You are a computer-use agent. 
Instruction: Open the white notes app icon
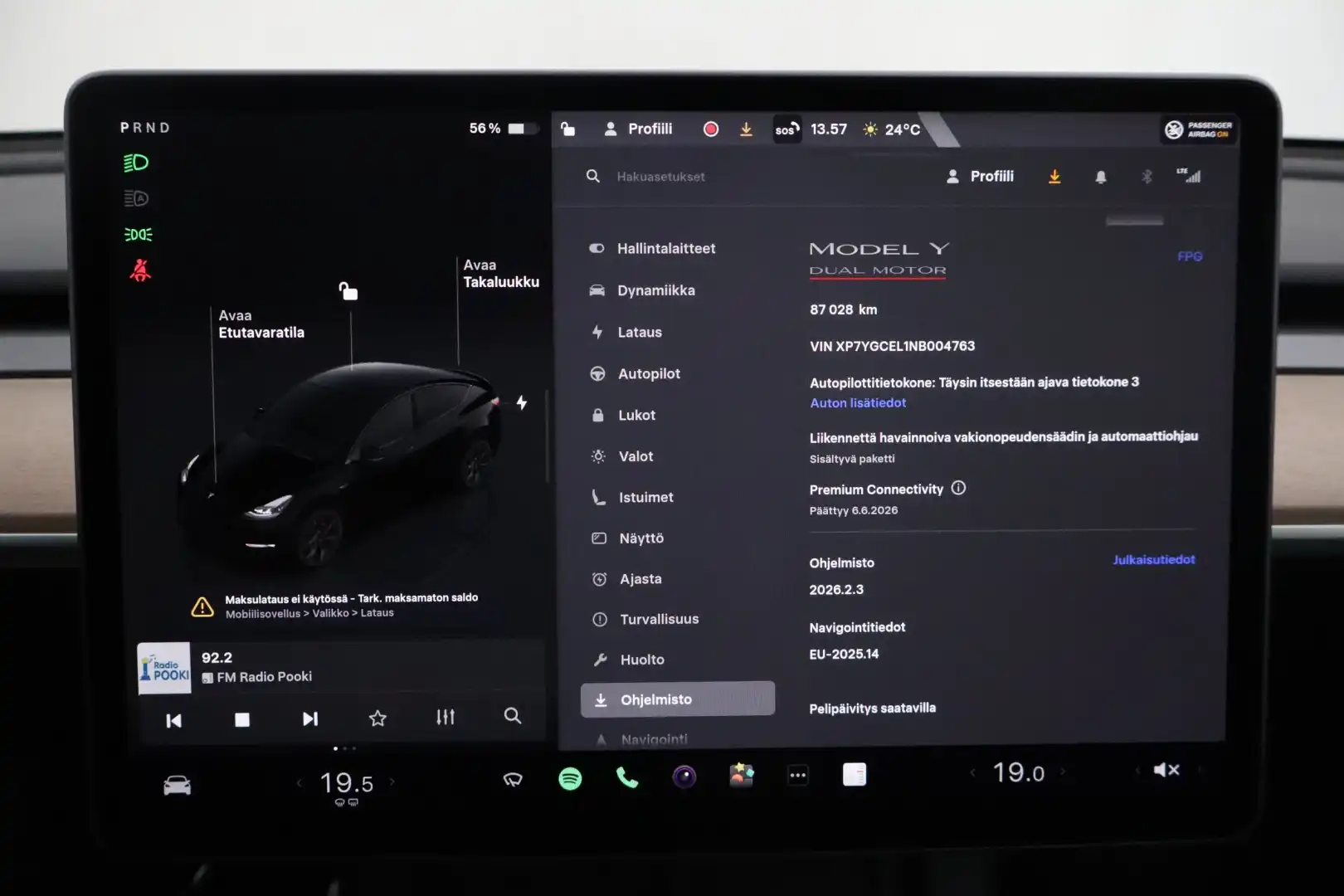[855, 774]
